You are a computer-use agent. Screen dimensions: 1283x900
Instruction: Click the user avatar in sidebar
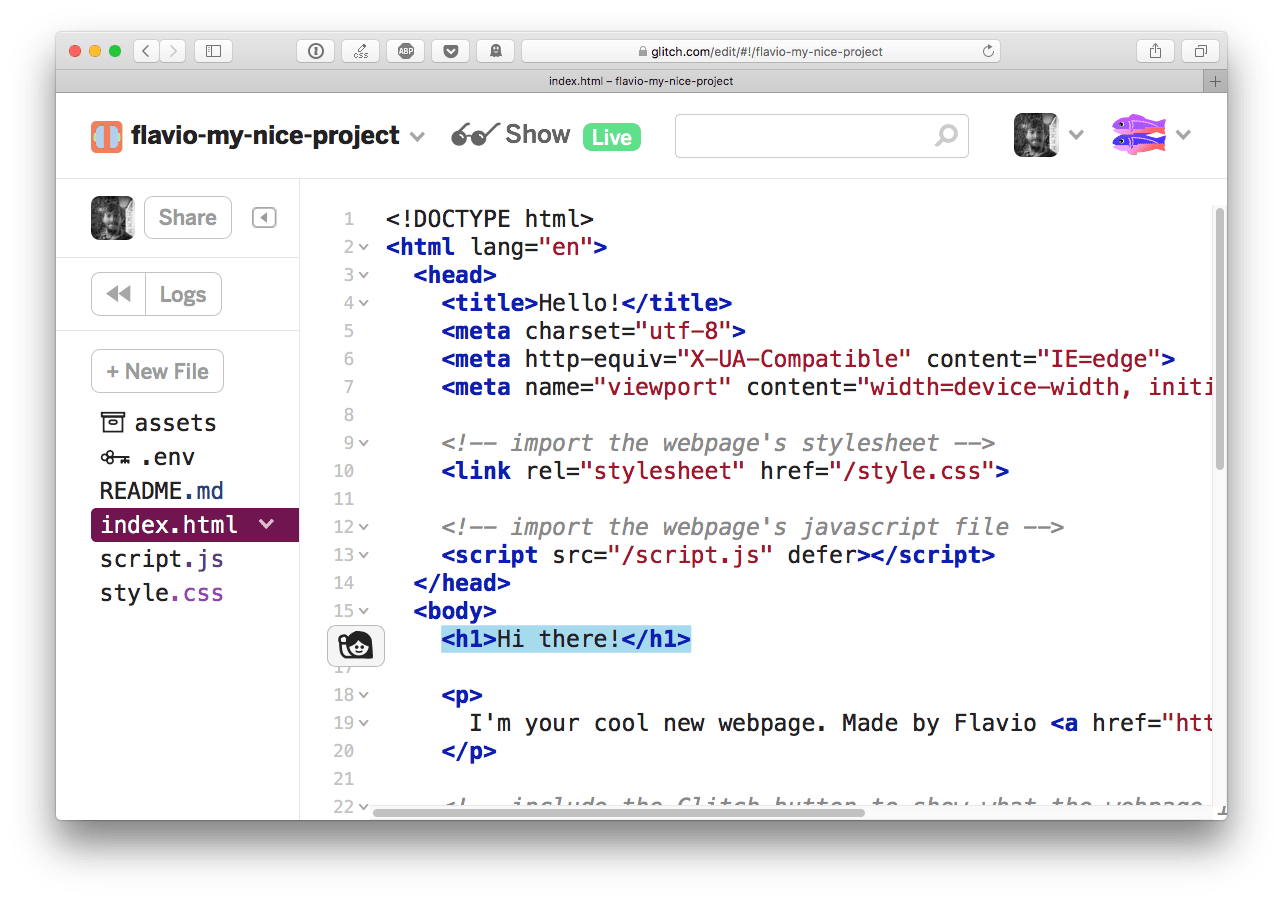click(x=113, y=218)
